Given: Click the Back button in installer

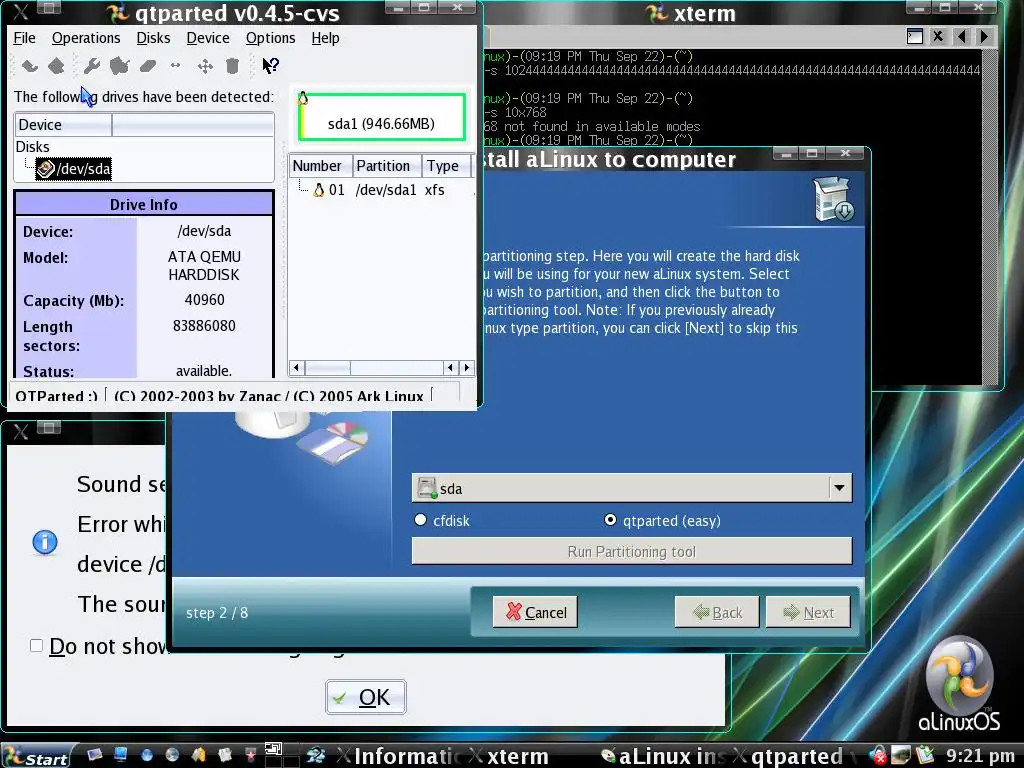Looking at the screenshot, I should pyautogui.click(x=716, y=612).
